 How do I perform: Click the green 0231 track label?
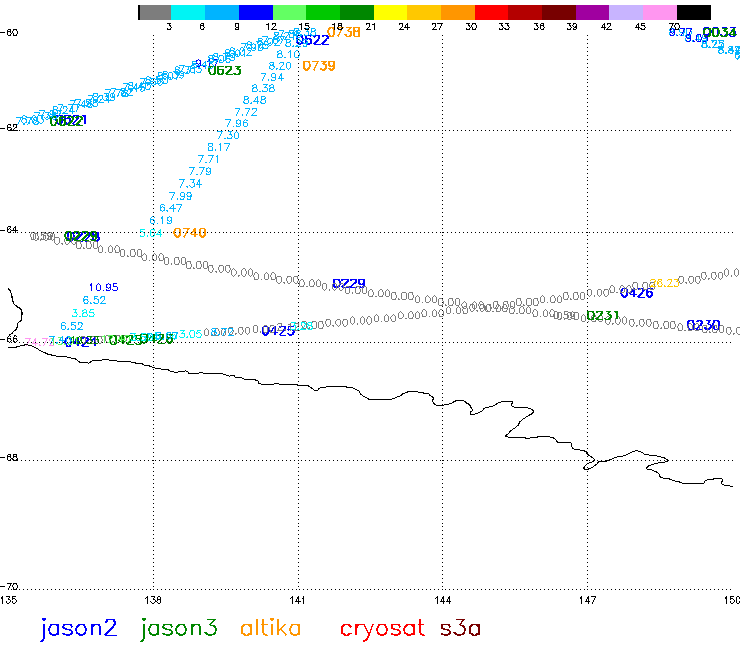click(x=602, y=316)
